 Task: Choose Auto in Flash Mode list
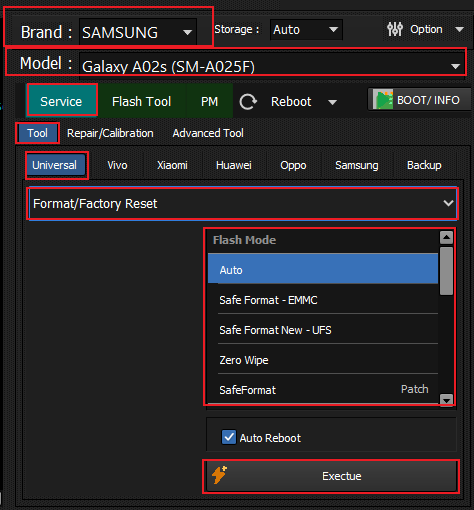point(323,269)
